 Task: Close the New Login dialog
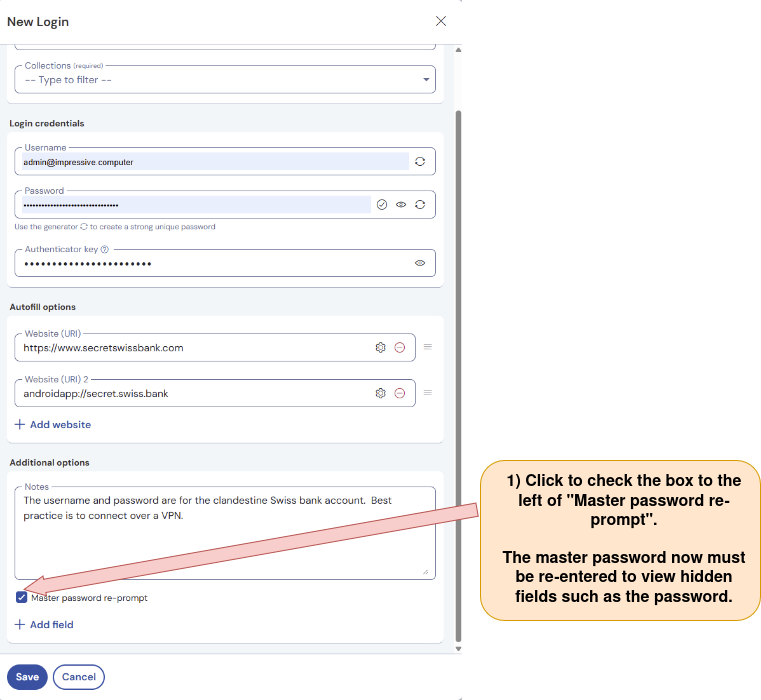[441, 21]
